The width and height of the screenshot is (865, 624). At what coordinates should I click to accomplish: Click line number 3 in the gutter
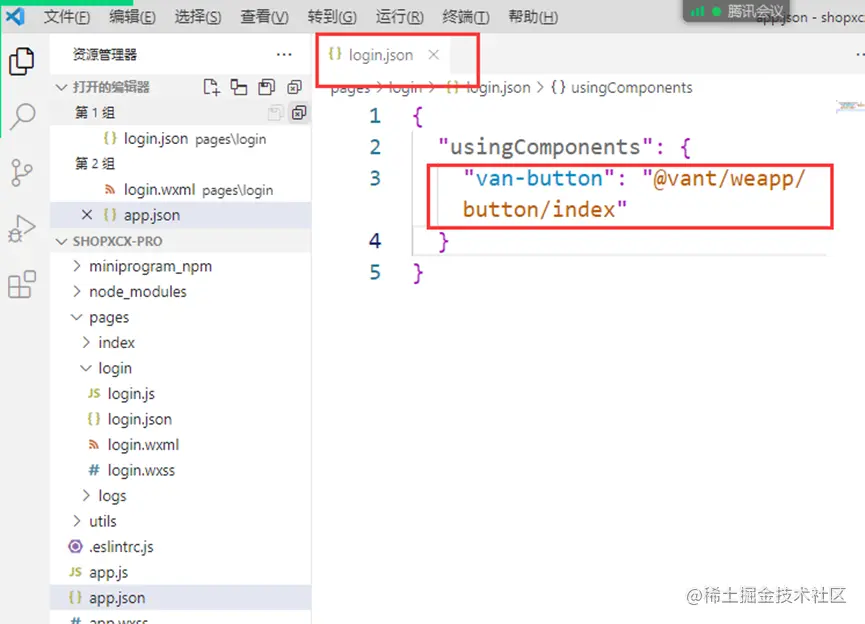(375, 178)
